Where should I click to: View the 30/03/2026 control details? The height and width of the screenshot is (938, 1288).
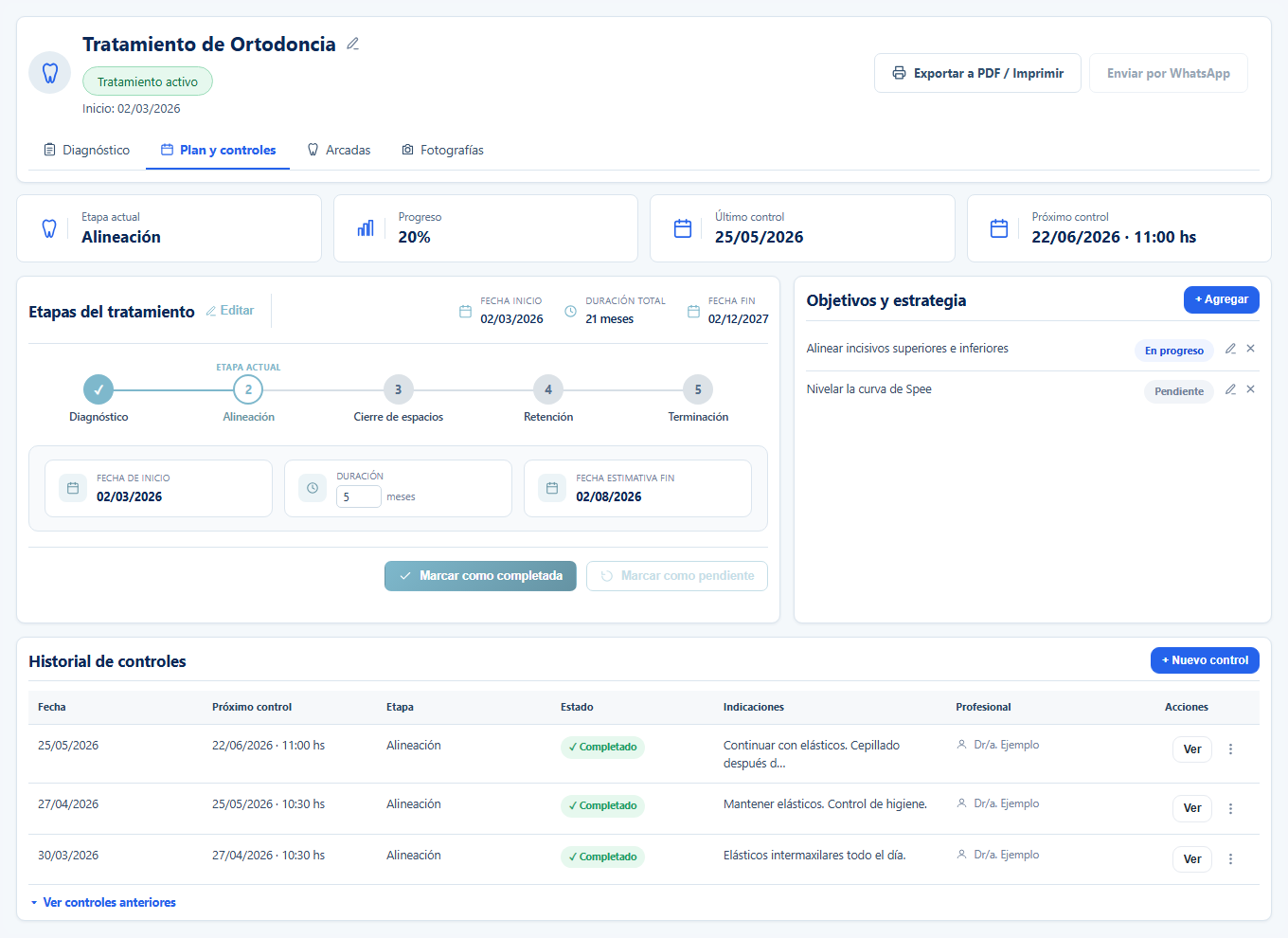(x=1192, y=859)
